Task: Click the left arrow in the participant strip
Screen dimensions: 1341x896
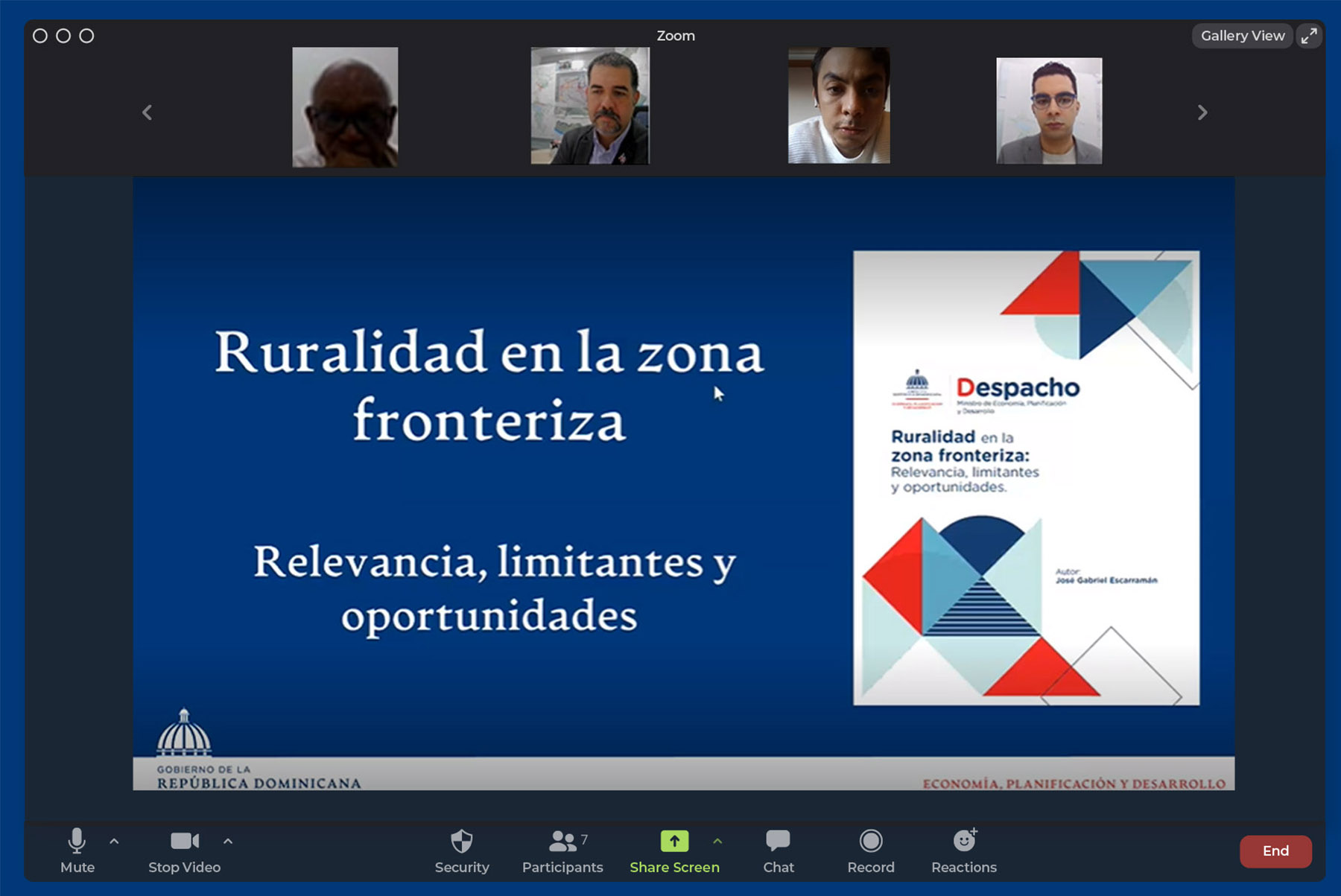Action: (147, 112)
